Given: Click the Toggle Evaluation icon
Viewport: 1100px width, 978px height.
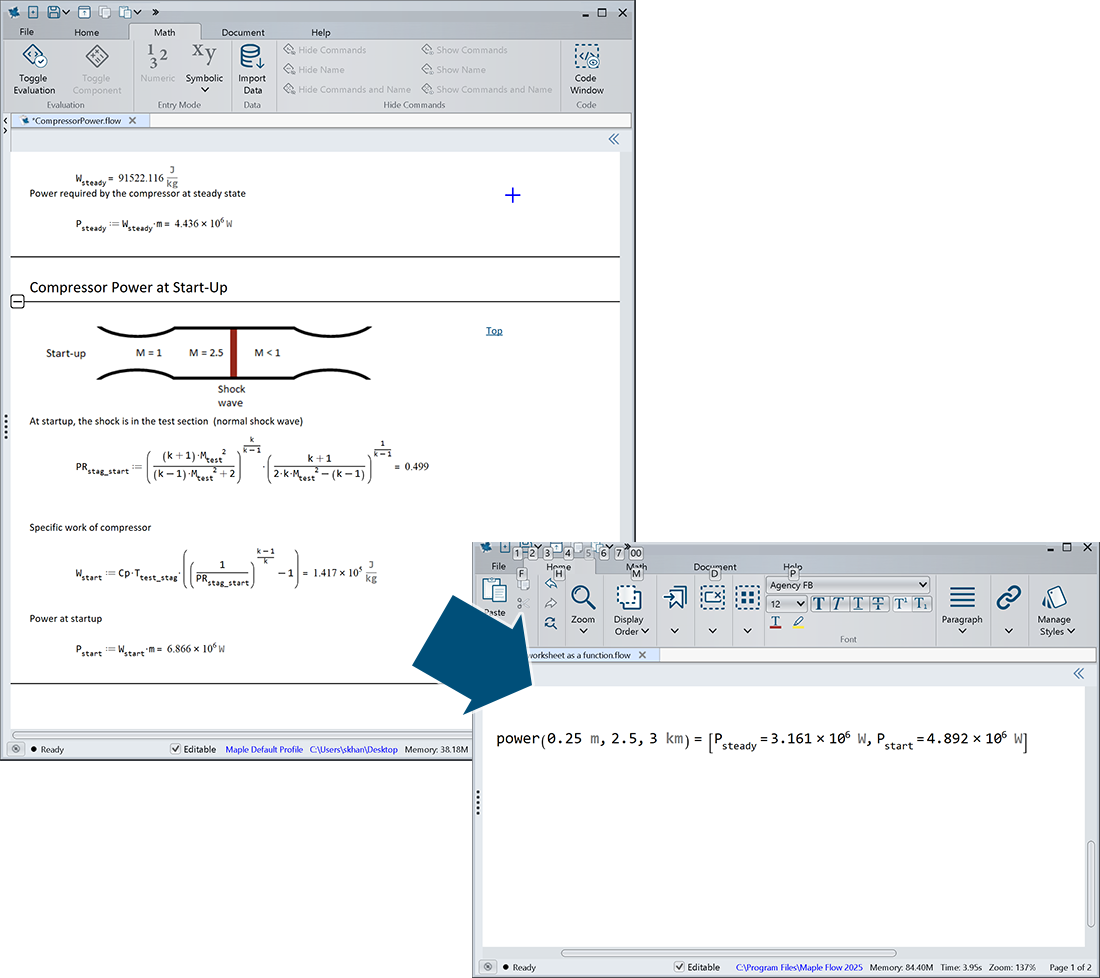Looking at the screenshot, I should tap(34, 57).
